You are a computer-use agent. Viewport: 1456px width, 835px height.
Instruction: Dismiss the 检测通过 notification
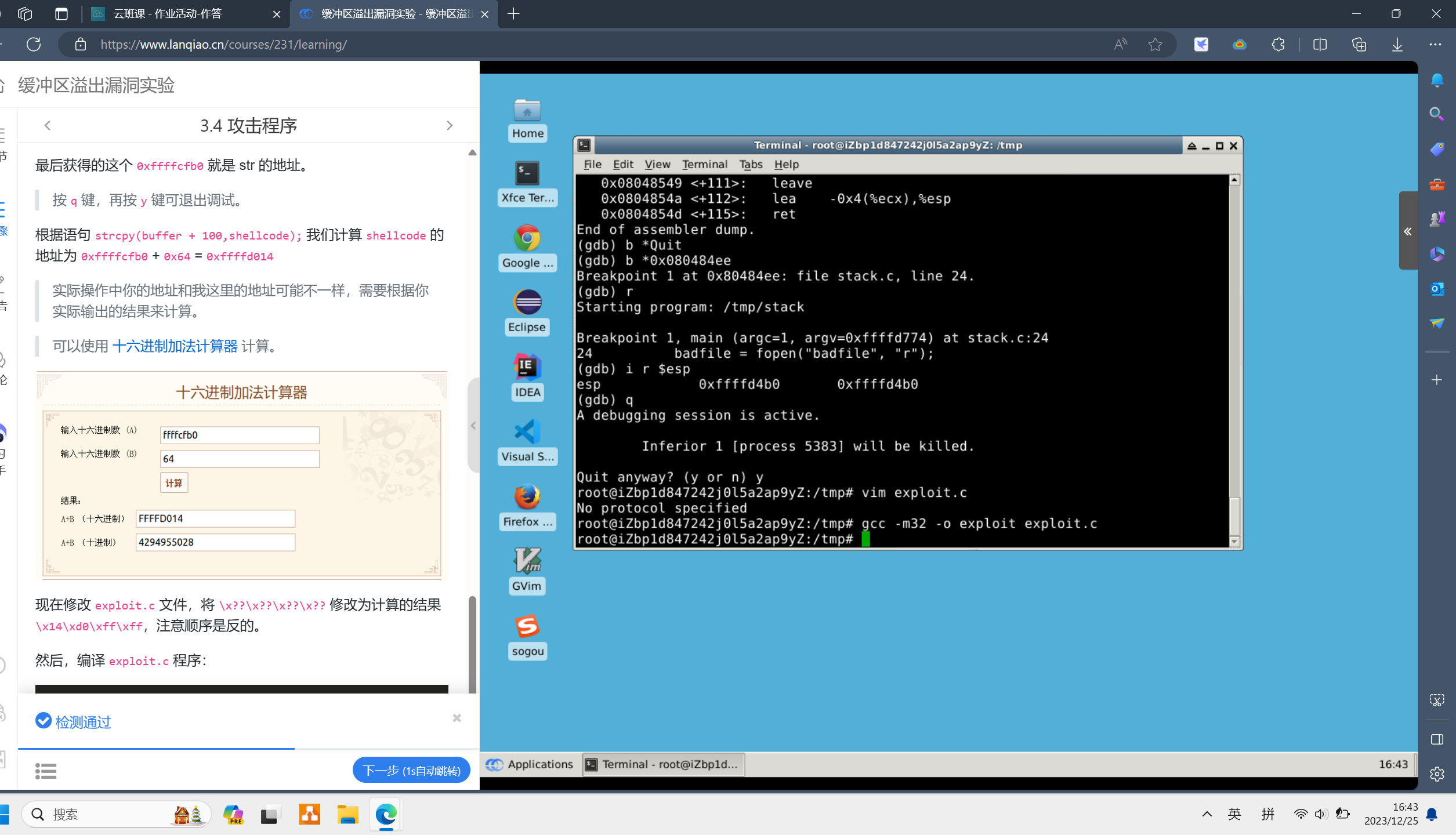457,718
